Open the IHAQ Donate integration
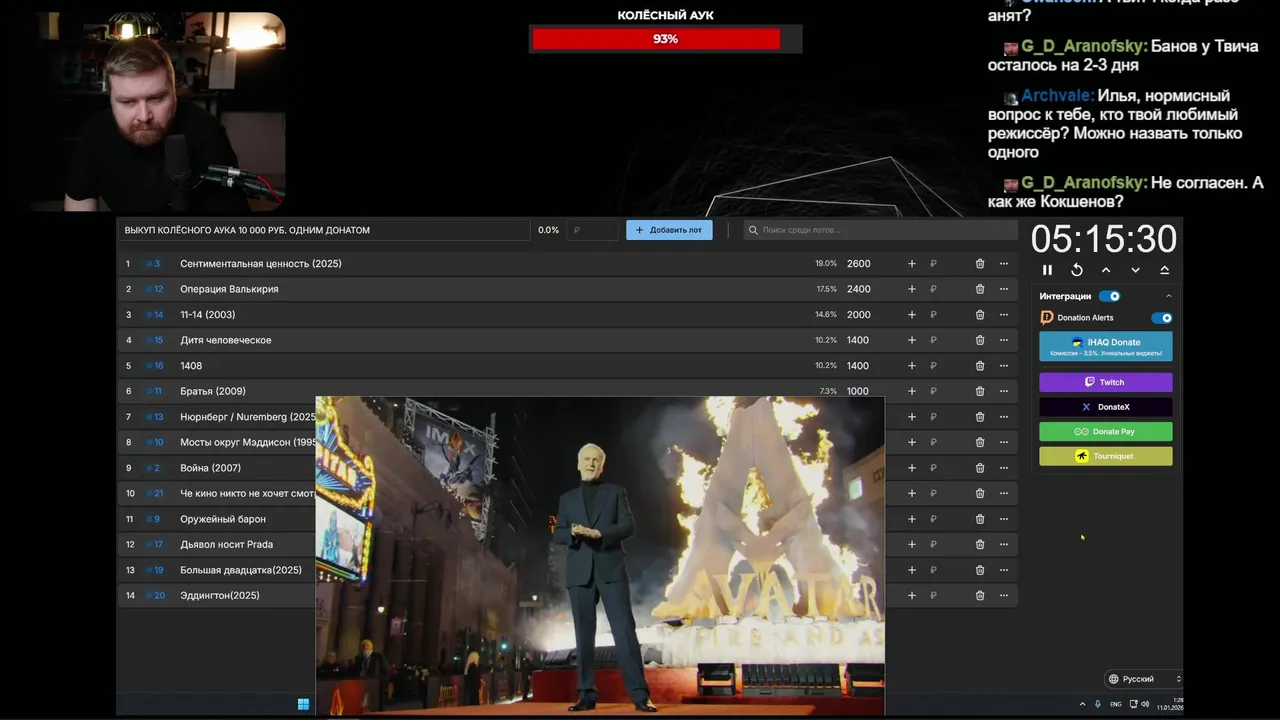 pyautogui.click(x=1106, y=346)
